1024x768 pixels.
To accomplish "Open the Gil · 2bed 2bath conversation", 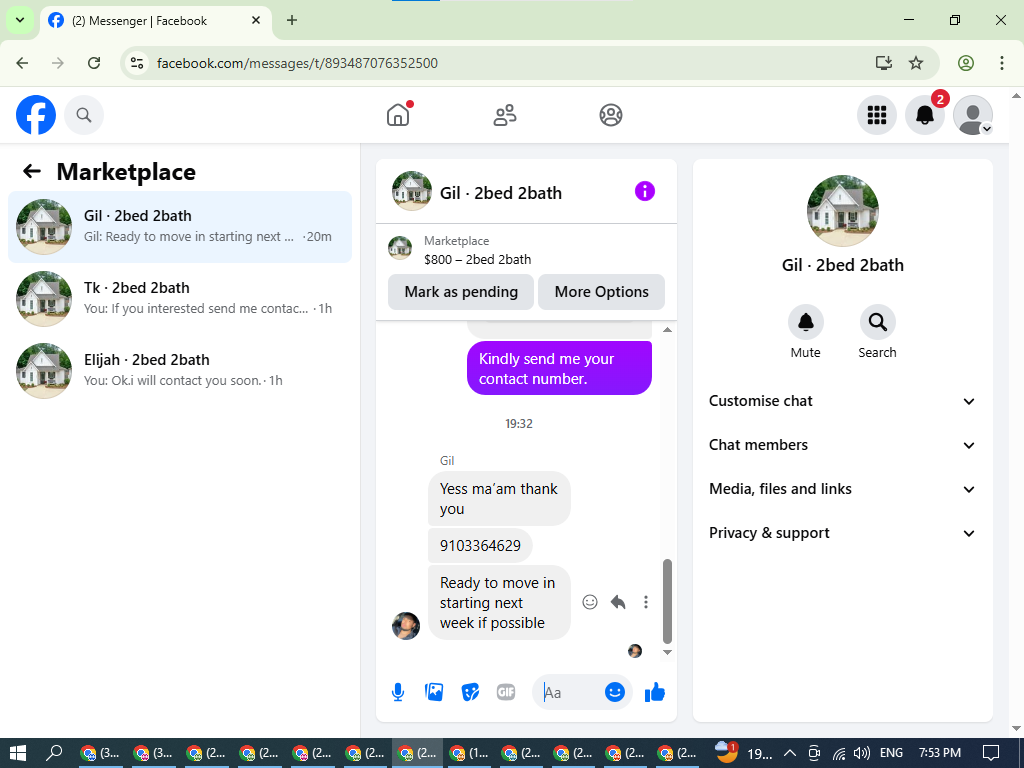I will pos(180,227).
